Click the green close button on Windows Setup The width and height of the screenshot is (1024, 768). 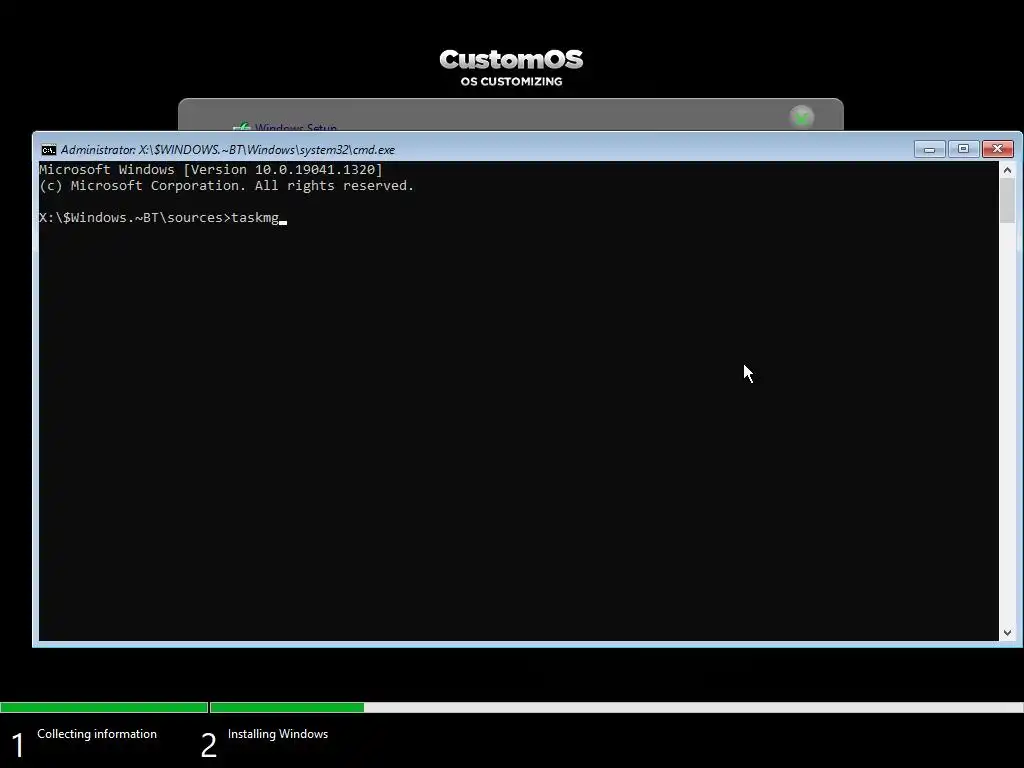coord(801,118)
